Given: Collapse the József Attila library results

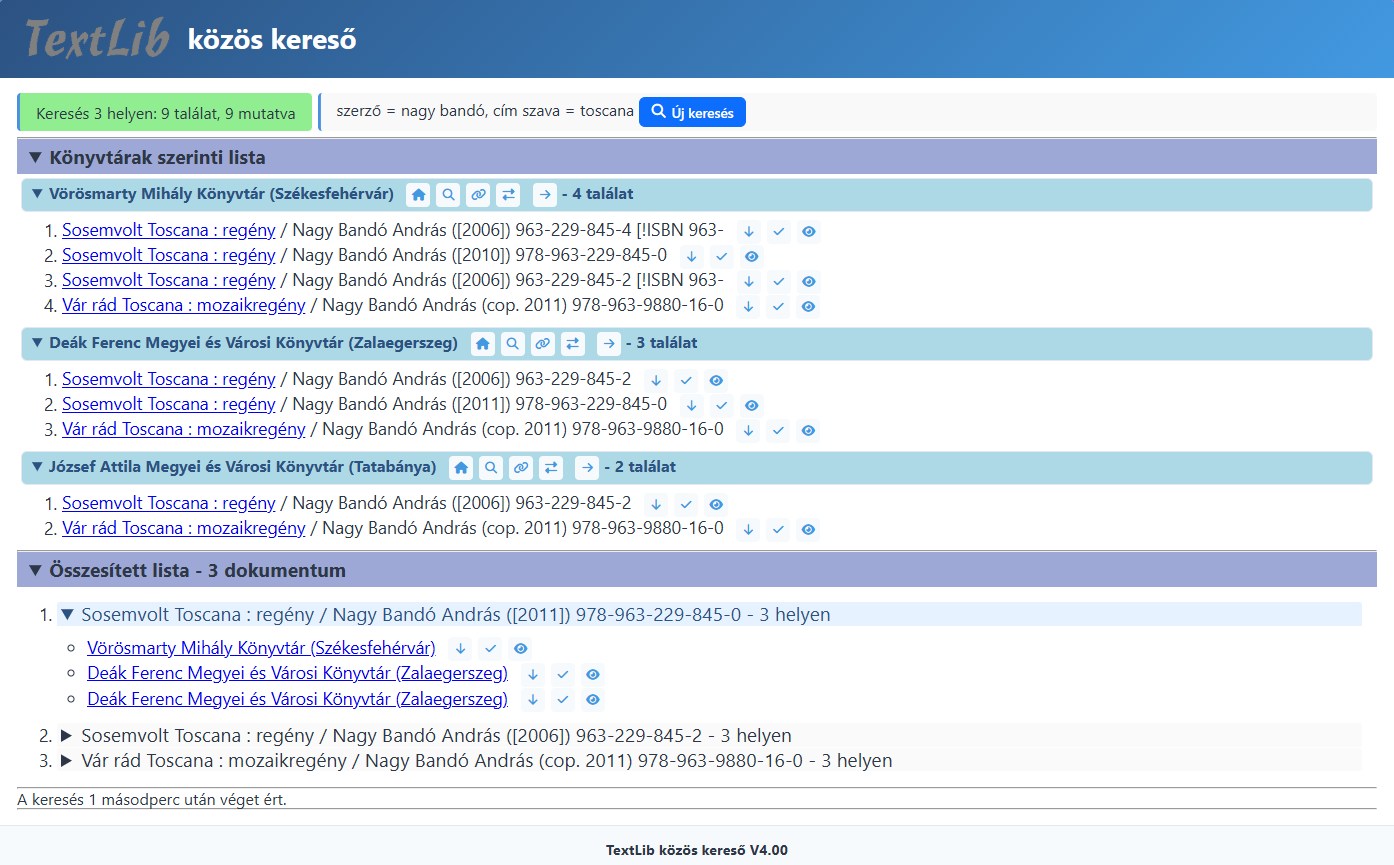Looking at the screenshot, I should tap(37, 467).
